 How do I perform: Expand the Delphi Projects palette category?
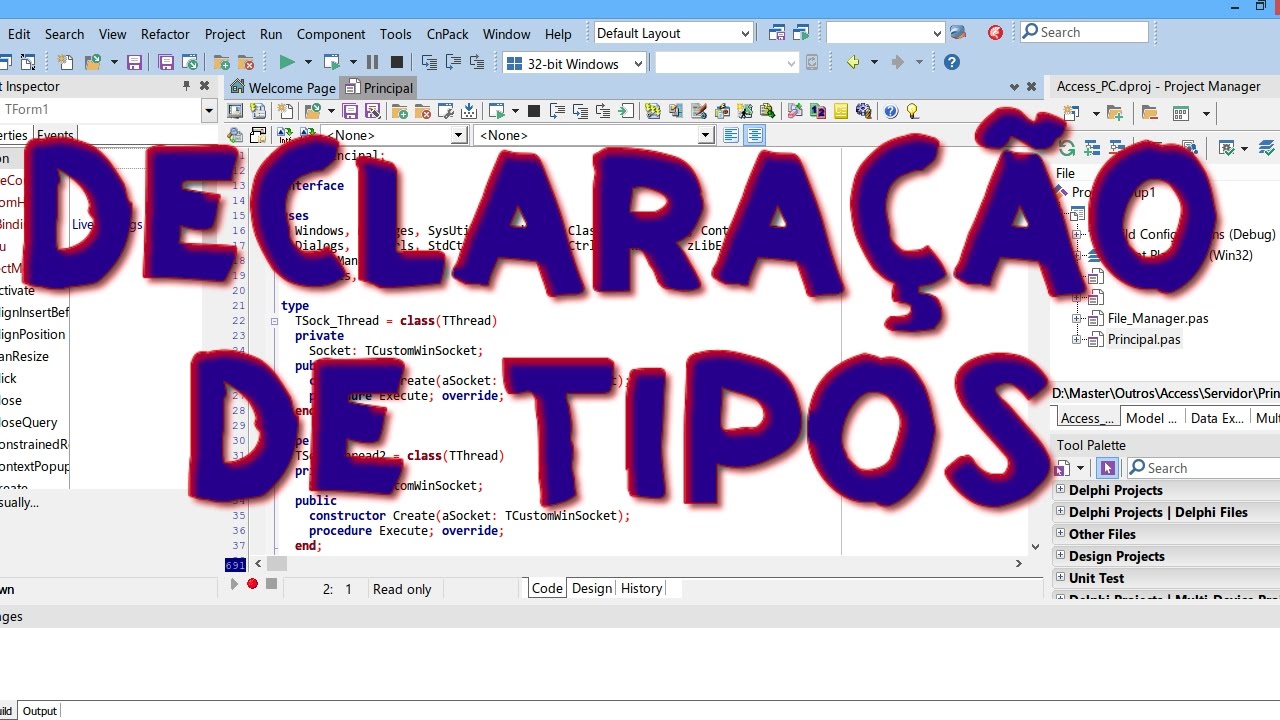coord(1061,490)
